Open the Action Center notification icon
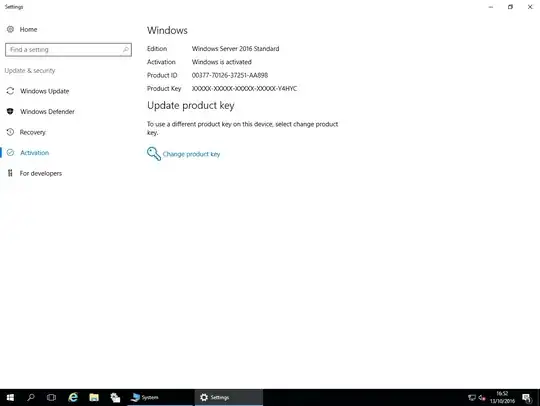The width and height of the screenshot is (540, 406). (x=527, y=398)
